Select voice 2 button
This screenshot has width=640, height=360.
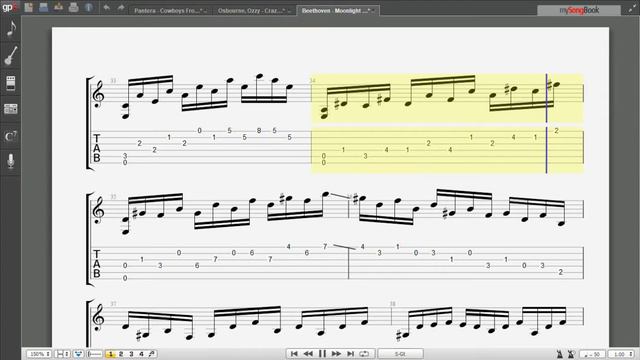pyautogui.click(x=121, y=354)
